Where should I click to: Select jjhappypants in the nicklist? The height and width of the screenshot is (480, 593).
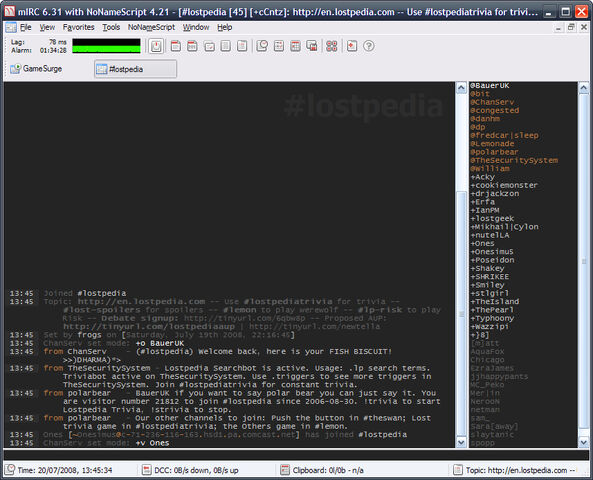point(499,377)
